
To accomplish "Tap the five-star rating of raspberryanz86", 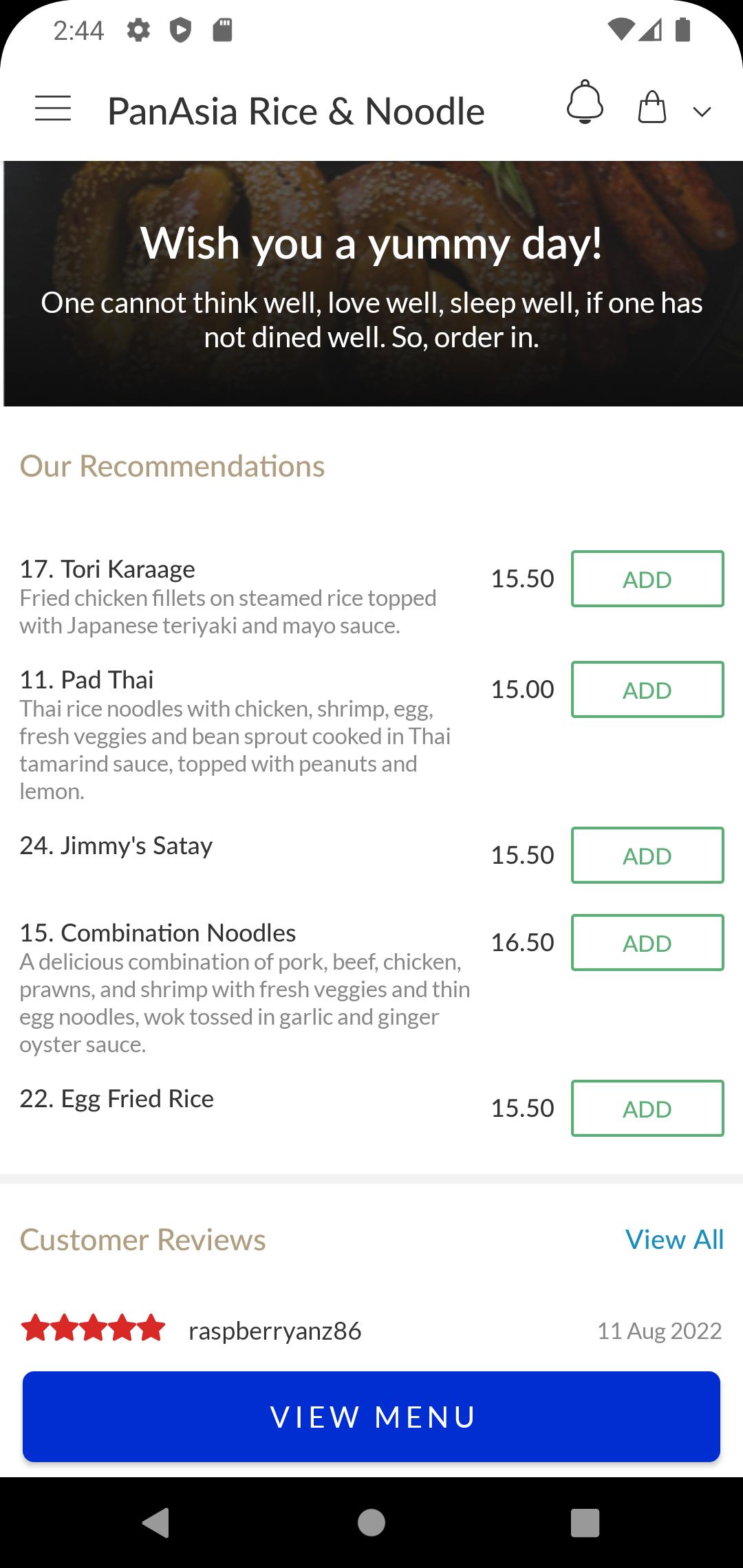I will click(94, 1329).
